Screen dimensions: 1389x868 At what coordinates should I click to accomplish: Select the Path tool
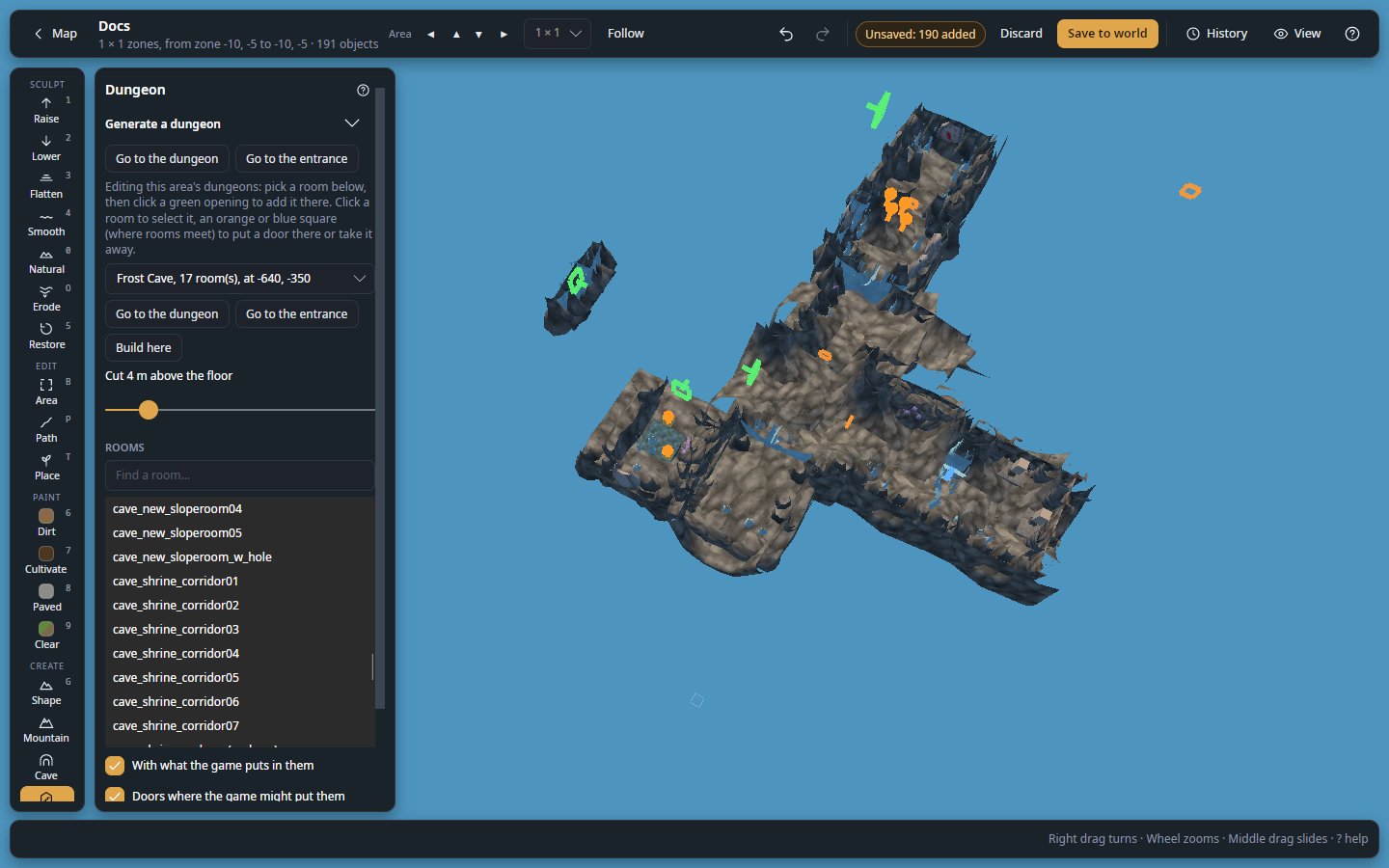(x=46, y=429)
